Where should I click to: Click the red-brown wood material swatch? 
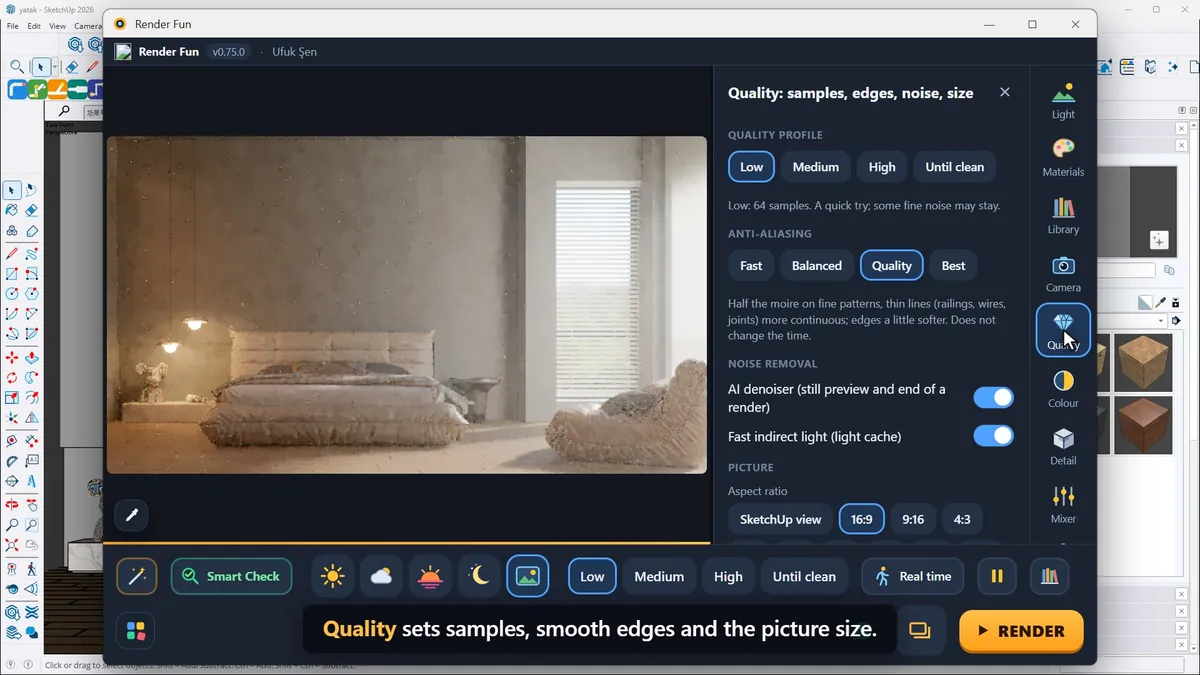coord(1144,425)
